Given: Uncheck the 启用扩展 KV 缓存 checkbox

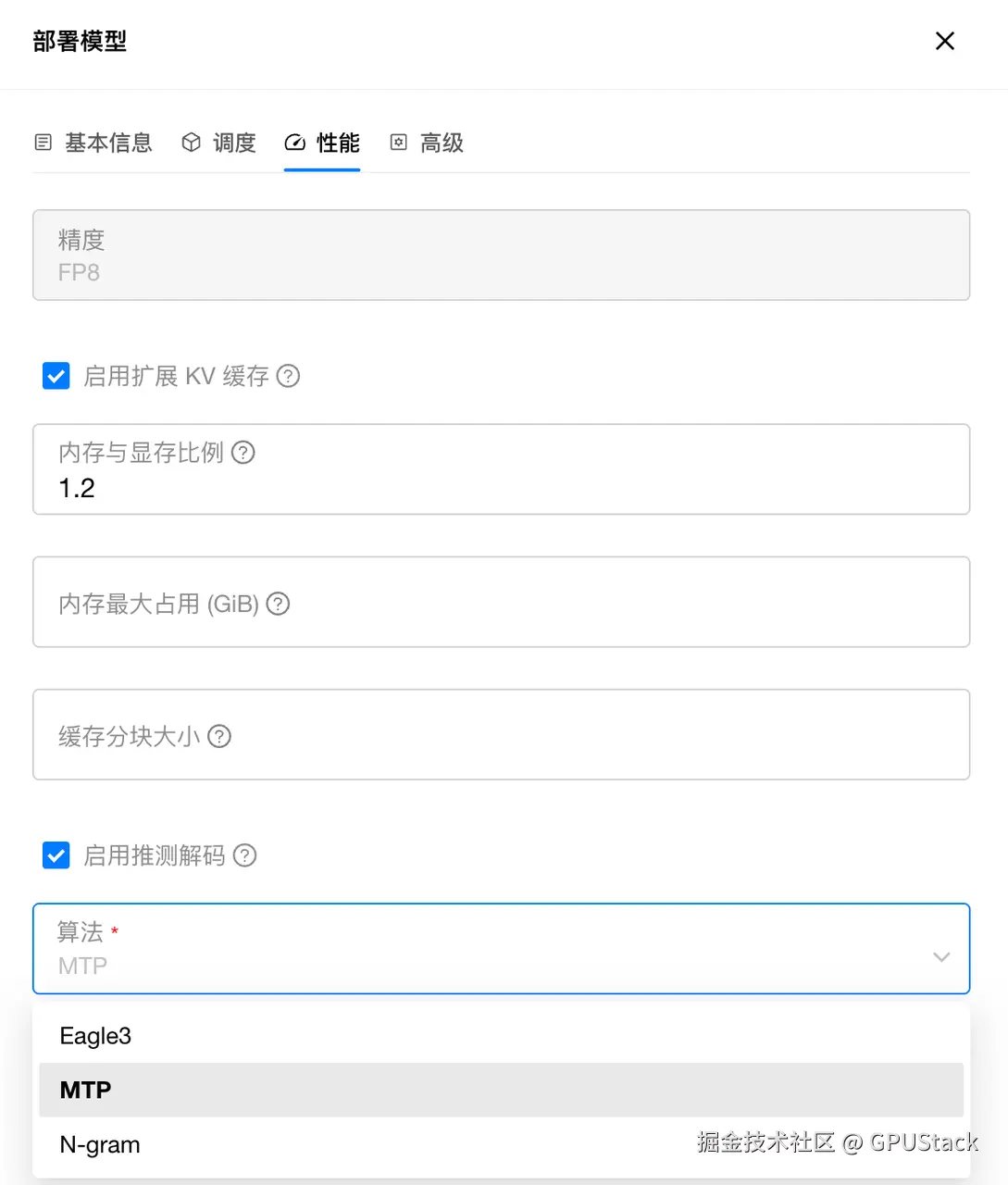Looking at the screenshot, I should point(56,376).
